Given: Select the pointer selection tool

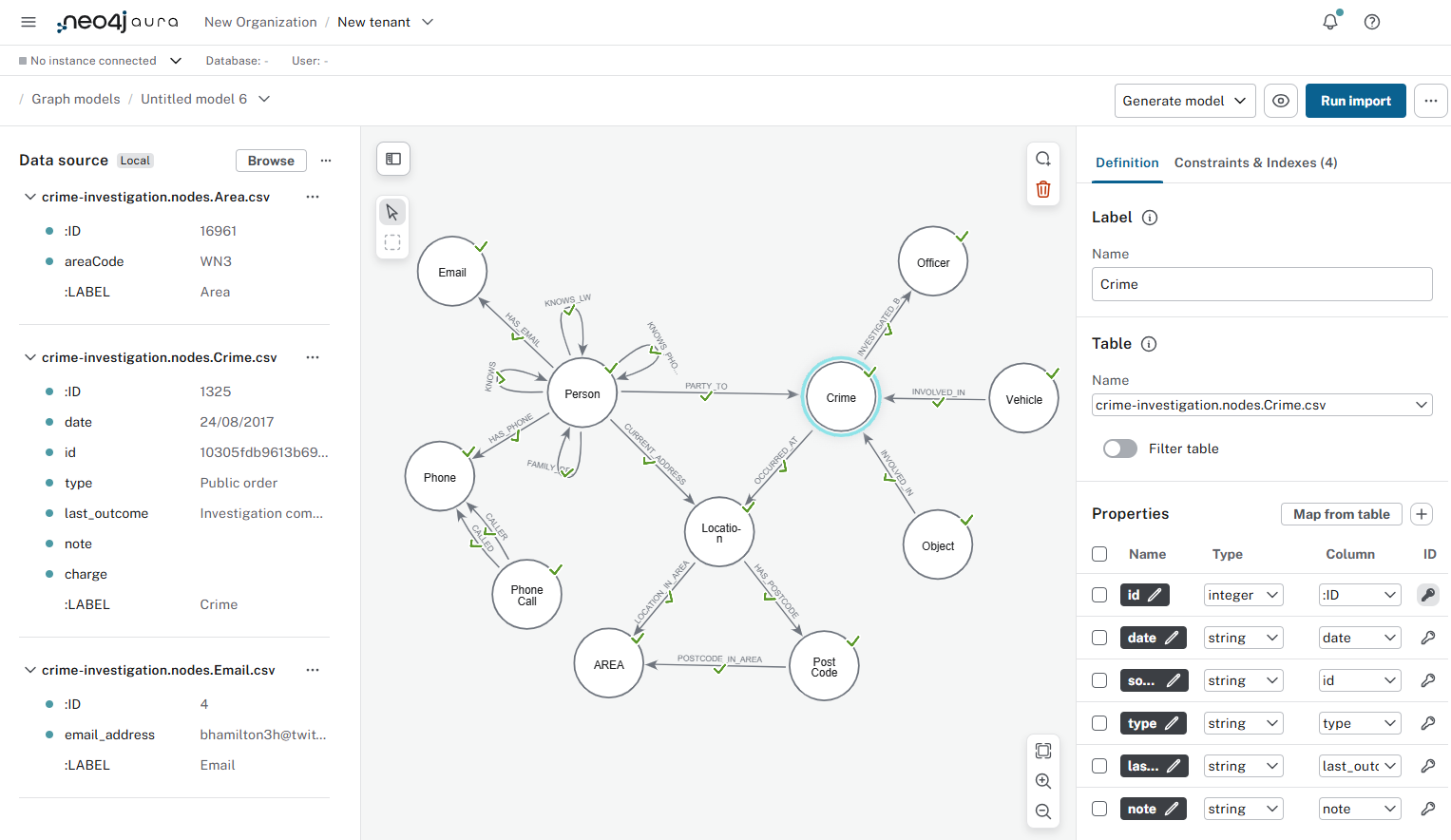Looking at the screenshot, I should [392, 212].
